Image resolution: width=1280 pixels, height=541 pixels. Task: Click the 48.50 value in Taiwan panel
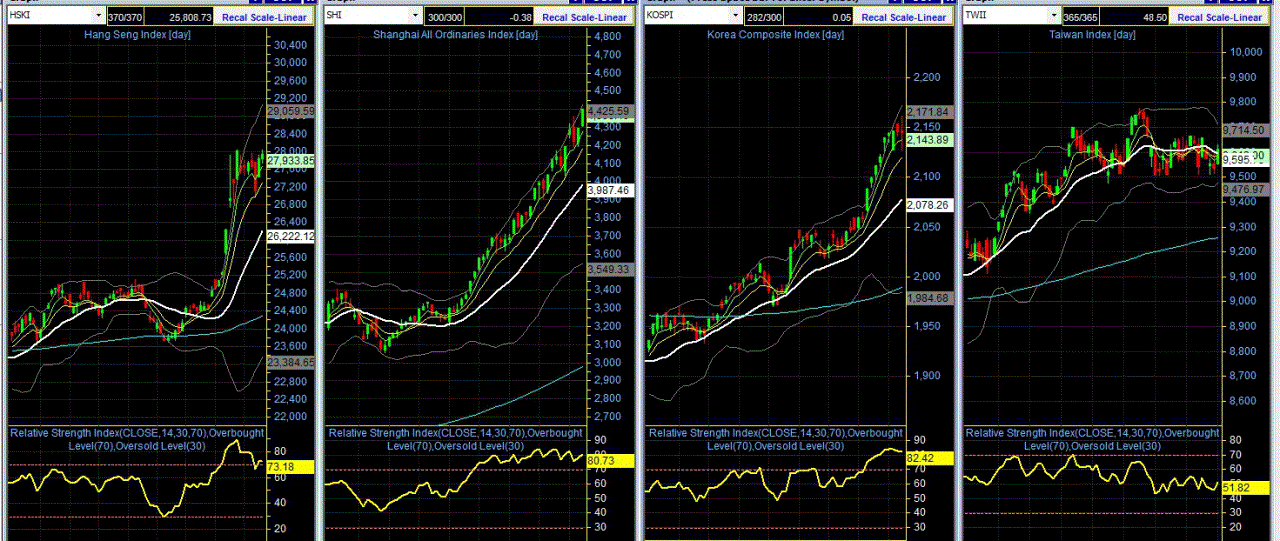(1136, 16)
